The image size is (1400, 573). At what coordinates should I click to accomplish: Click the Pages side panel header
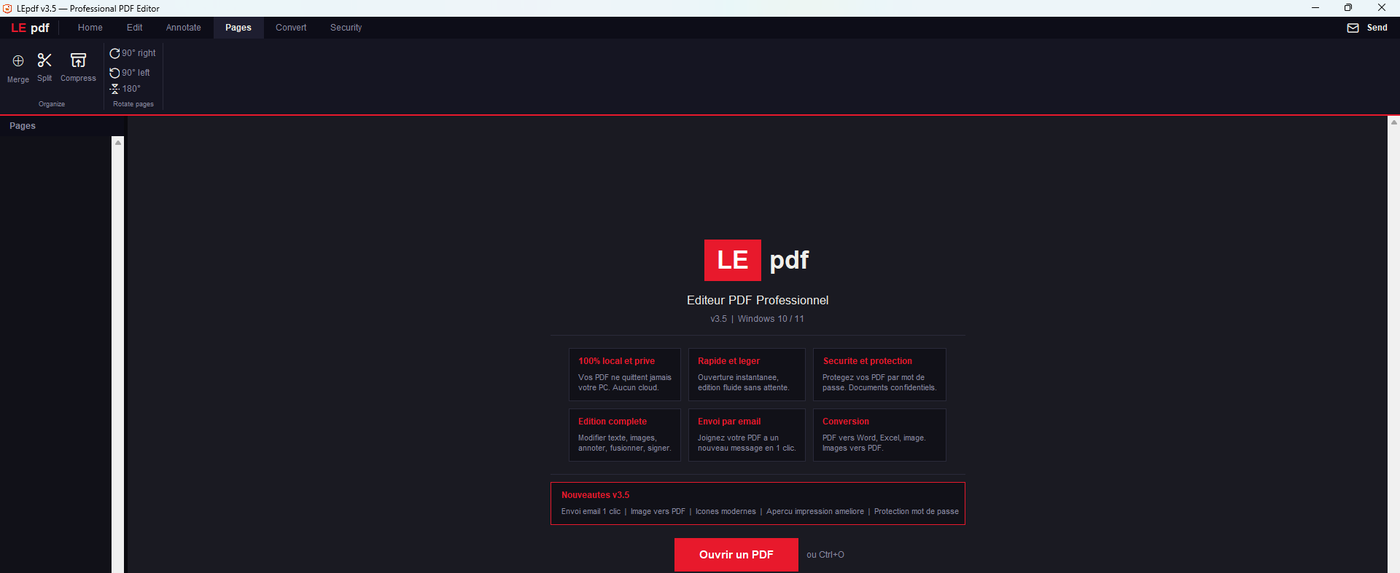[x=63, y=126]
